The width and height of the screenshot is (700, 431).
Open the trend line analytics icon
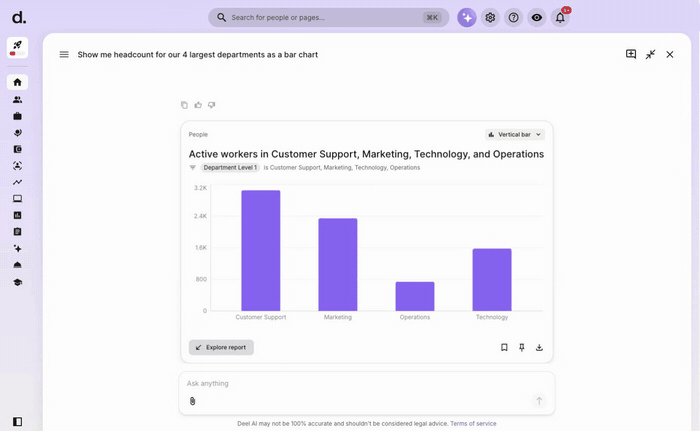17,182
